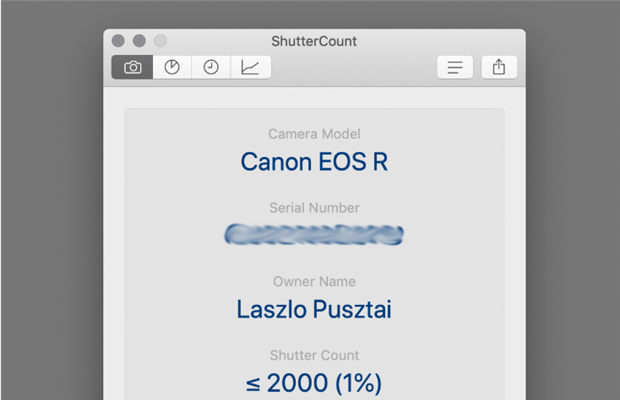The height and width of the screenshot is (400, 620).
Task: Select the owner name Laszlo Pusztai
Action: [x=314, y=309]
